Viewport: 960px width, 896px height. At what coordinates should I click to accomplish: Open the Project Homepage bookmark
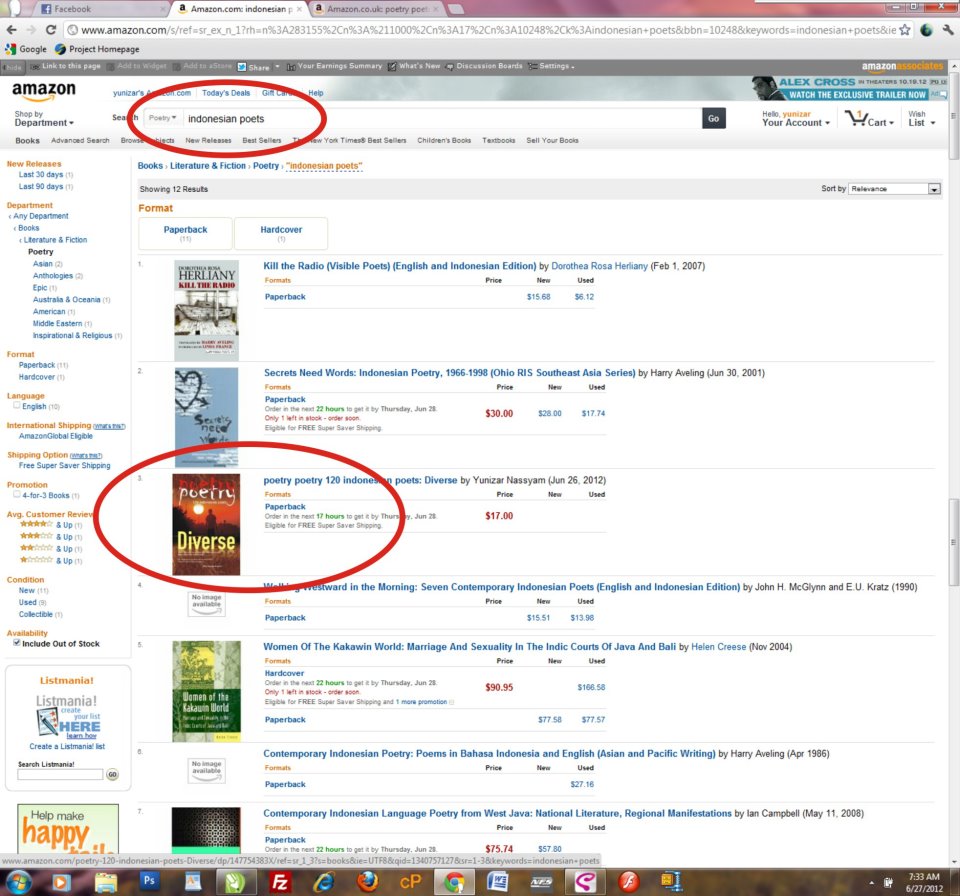[97, 49]
